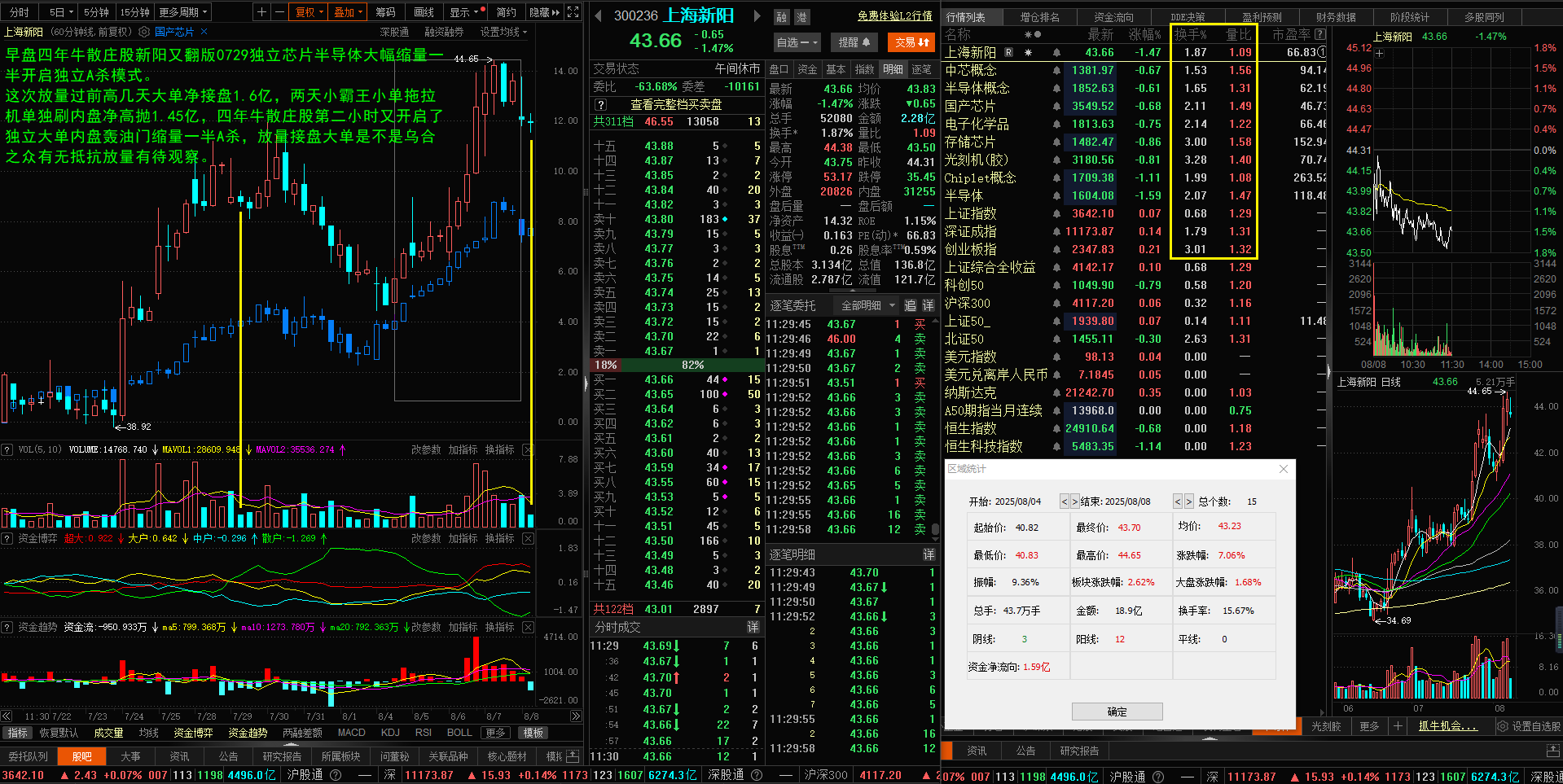Toggle 筹码 chip distribution view
The height and width of the screenshot is (784, 1563).
tap(385, 12)
